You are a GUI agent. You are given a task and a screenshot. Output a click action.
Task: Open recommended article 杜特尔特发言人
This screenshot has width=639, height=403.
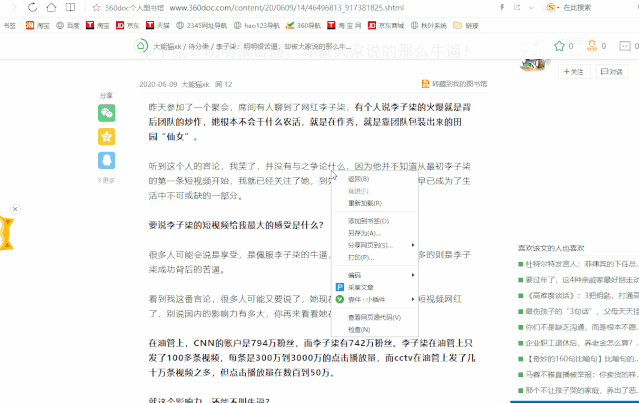point(582,264)
